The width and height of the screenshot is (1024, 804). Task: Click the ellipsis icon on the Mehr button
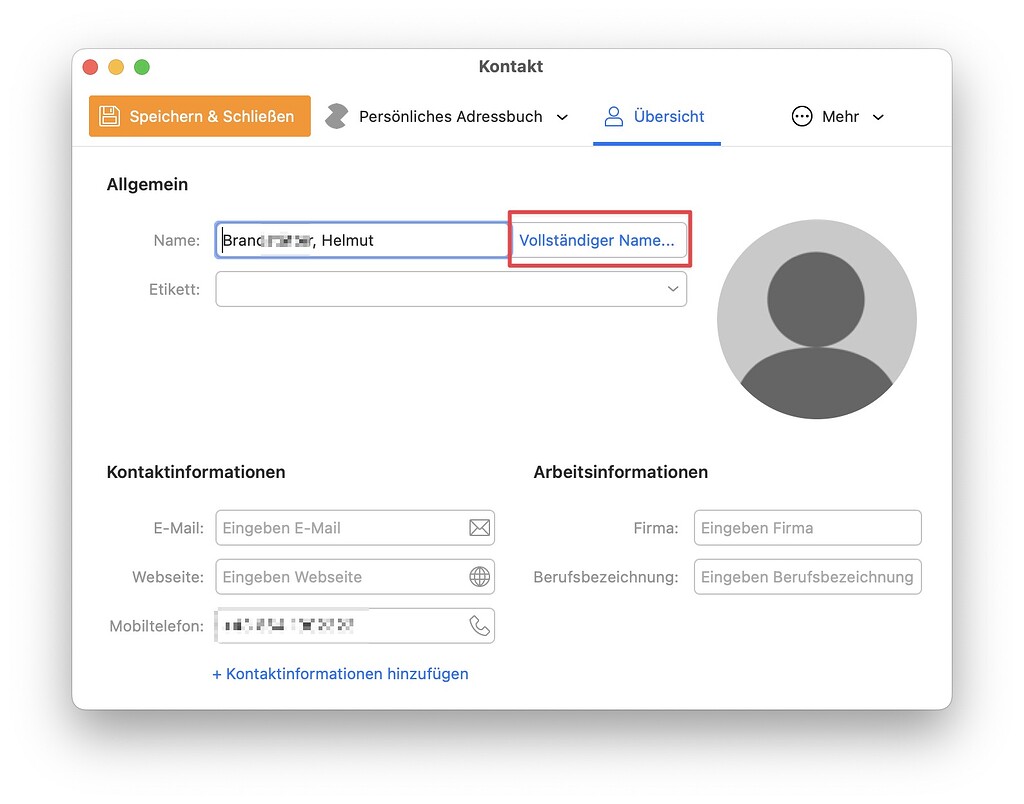pos(801,116)
